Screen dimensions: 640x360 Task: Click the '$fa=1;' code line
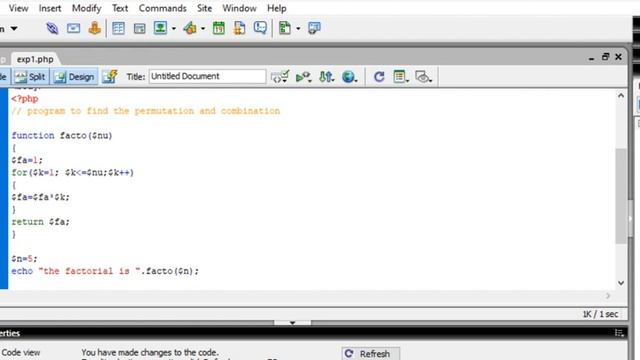click(27, 160)
